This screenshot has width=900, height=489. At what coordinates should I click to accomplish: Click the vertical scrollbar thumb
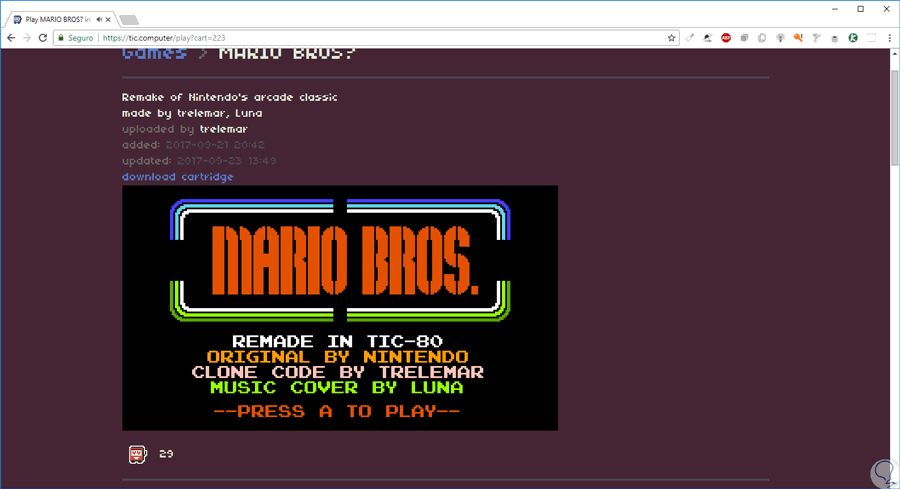pos(894,118)
